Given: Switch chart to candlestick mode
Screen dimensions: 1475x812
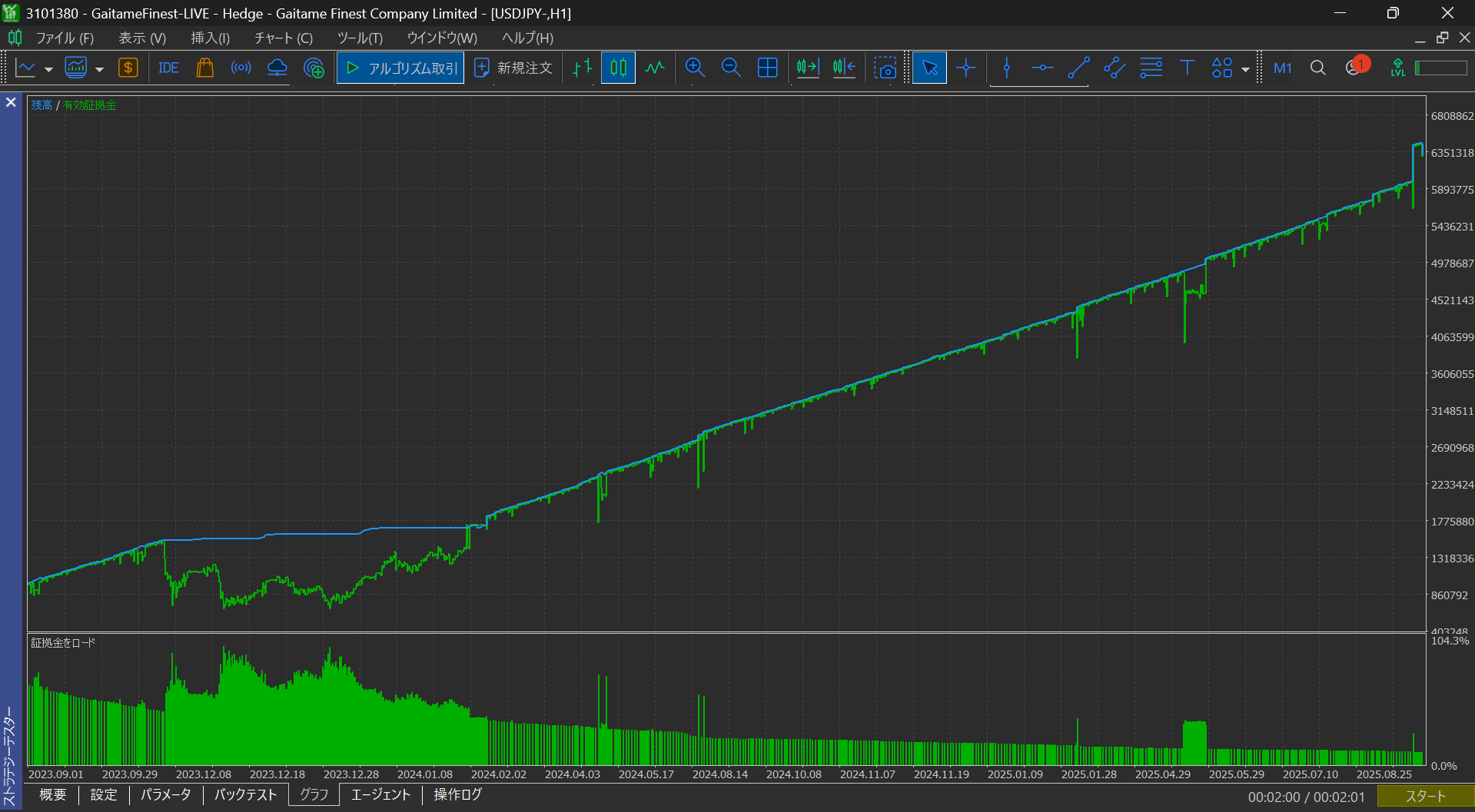Looking at the screenshot, I should point(618,68).
